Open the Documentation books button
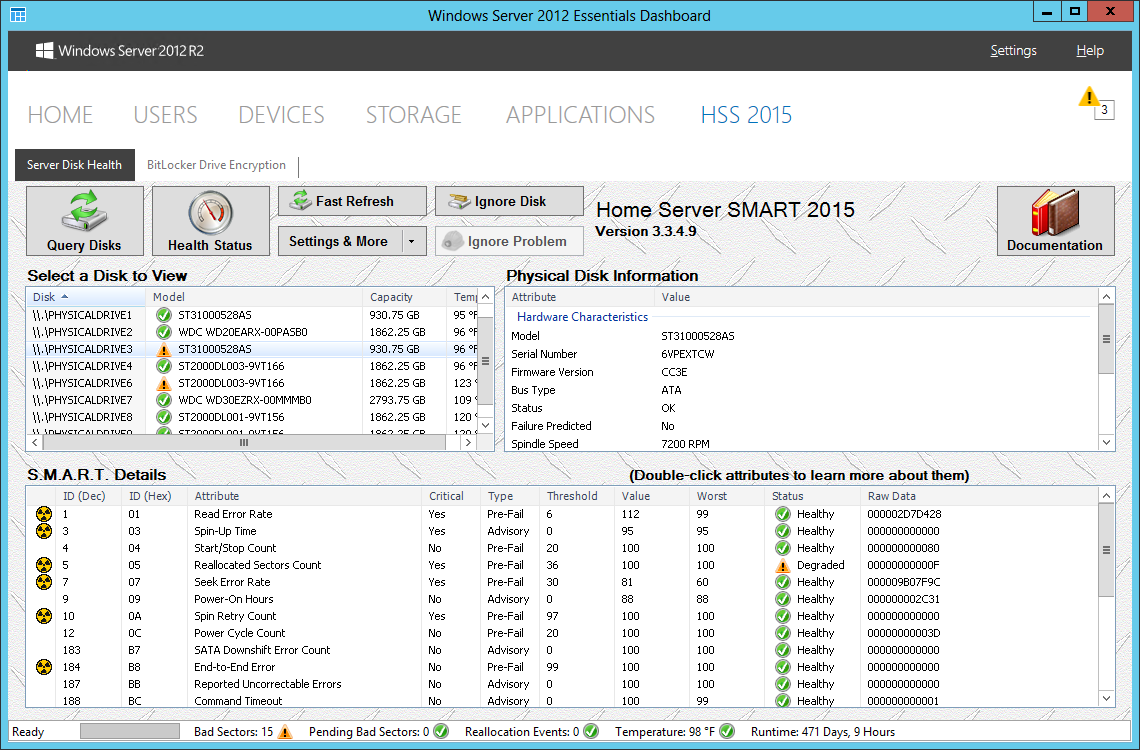This screenshot has width=1140, height=750. tap(1055, 221)
